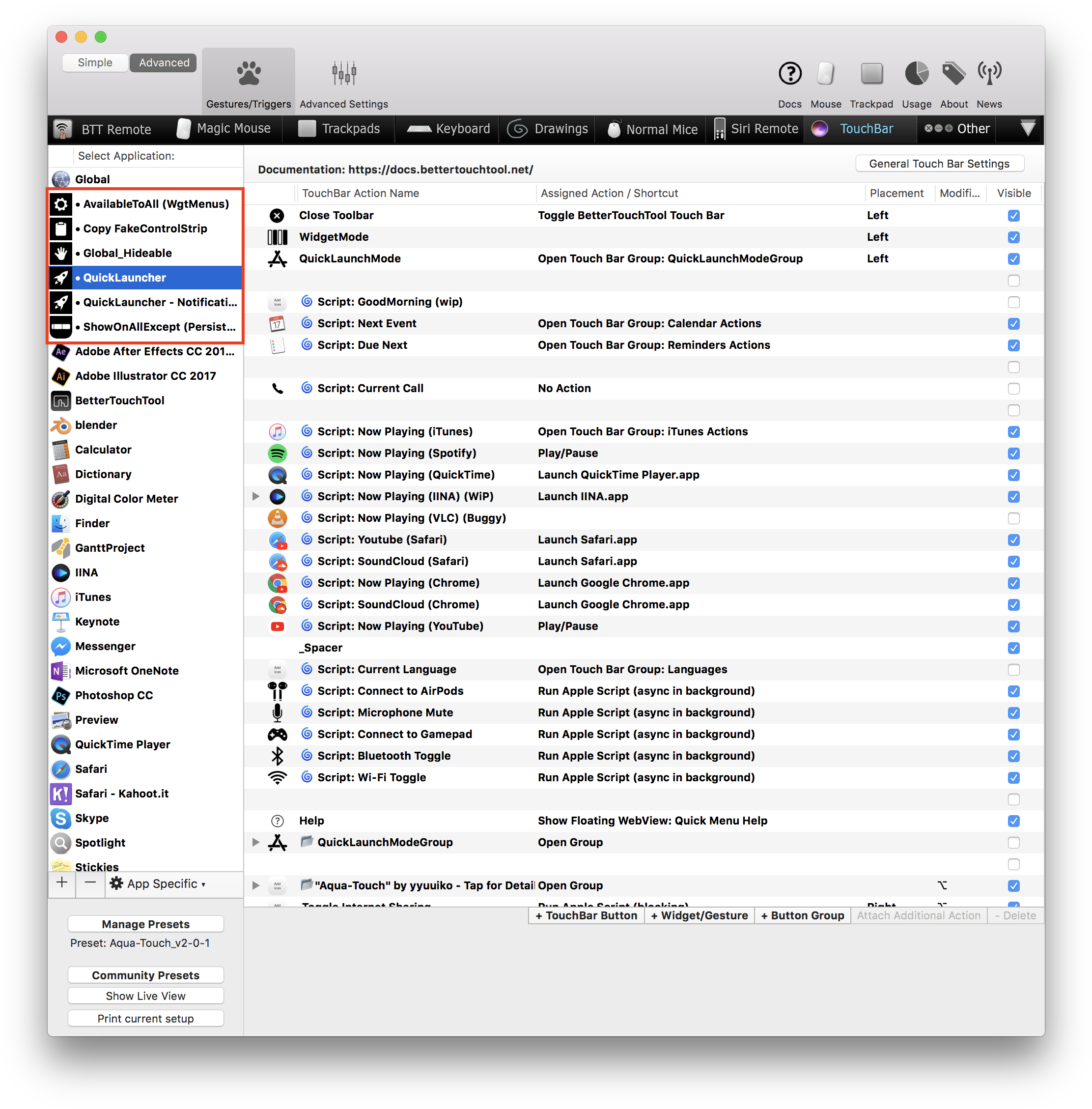Screen dimensions: 1092x1109
Task: Uncheck Visible for WidgetMode
Action: [1013, 237]
